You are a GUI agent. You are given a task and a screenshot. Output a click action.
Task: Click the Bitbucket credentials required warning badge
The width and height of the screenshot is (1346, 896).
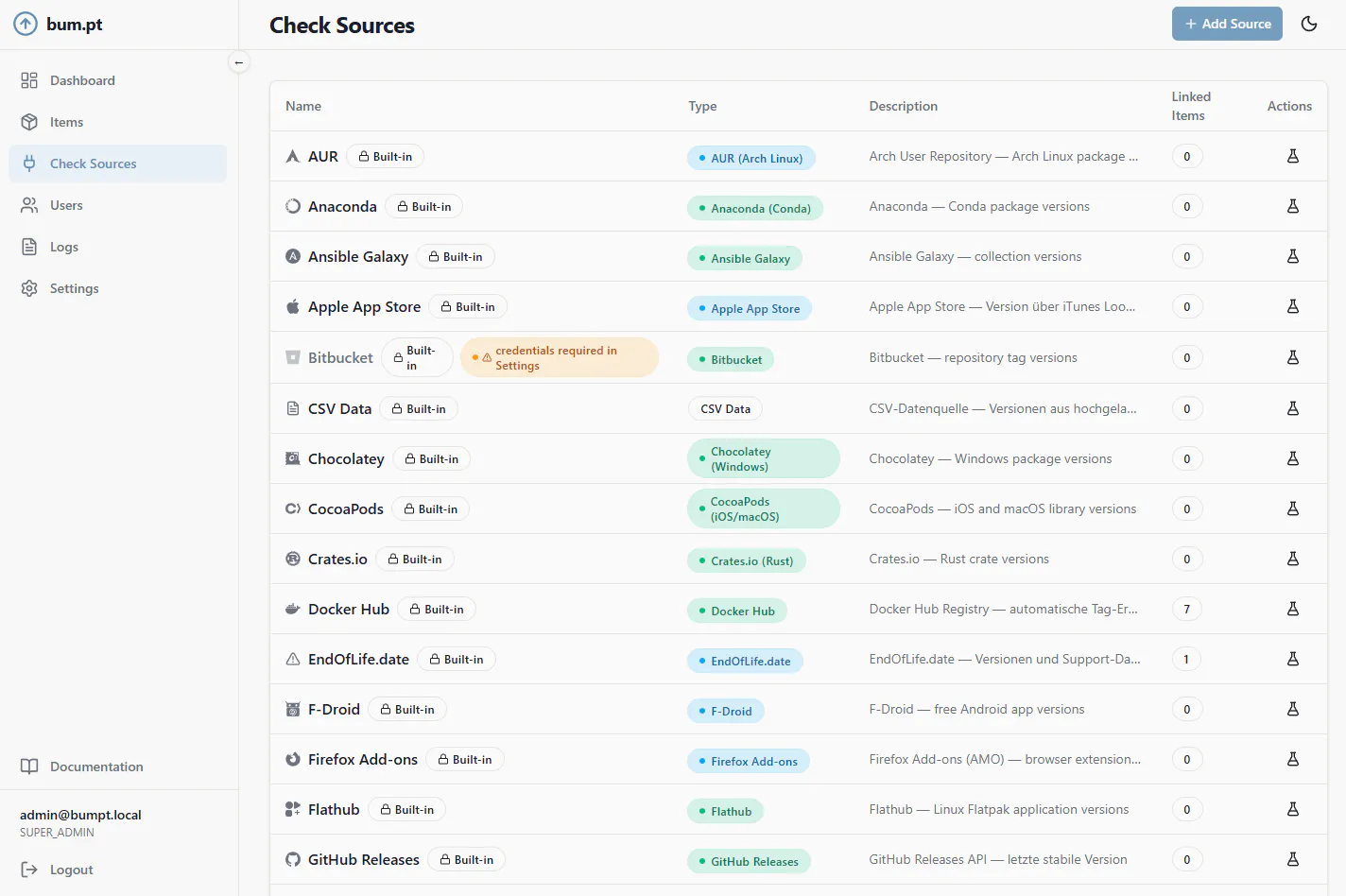click(x=559, y=357)
